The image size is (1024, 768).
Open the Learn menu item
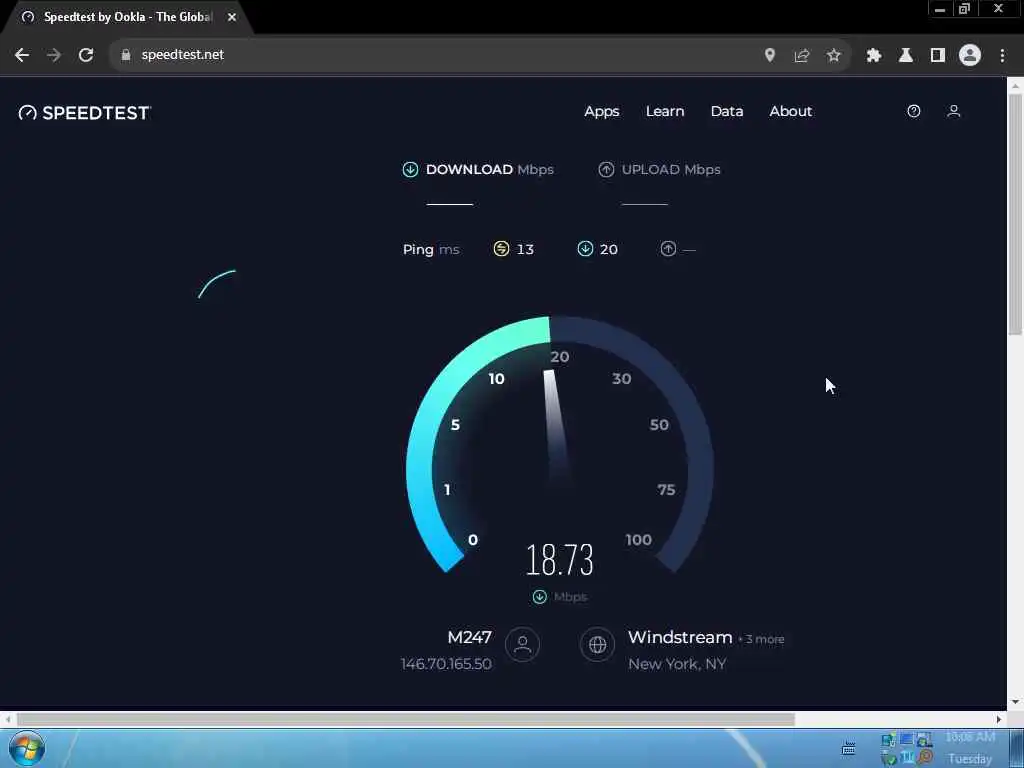pos(665,112)
